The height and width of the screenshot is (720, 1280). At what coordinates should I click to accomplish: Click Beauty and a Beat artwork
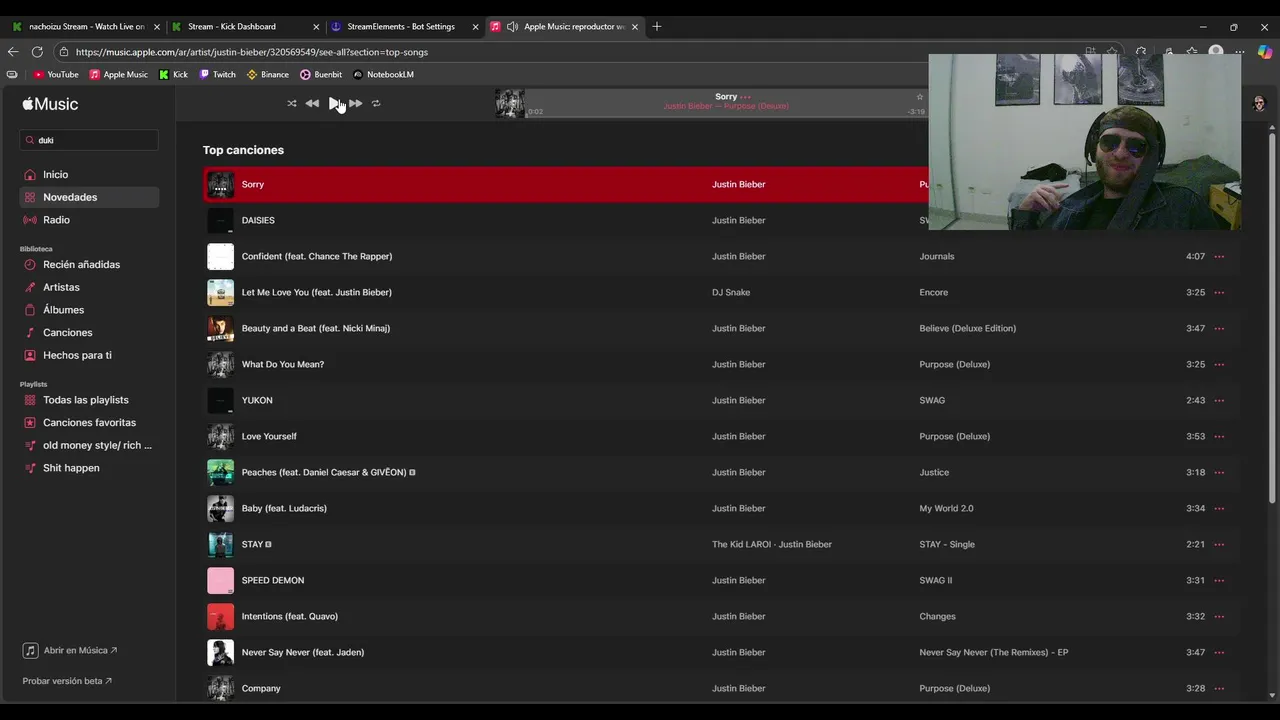tap(220, 328)
